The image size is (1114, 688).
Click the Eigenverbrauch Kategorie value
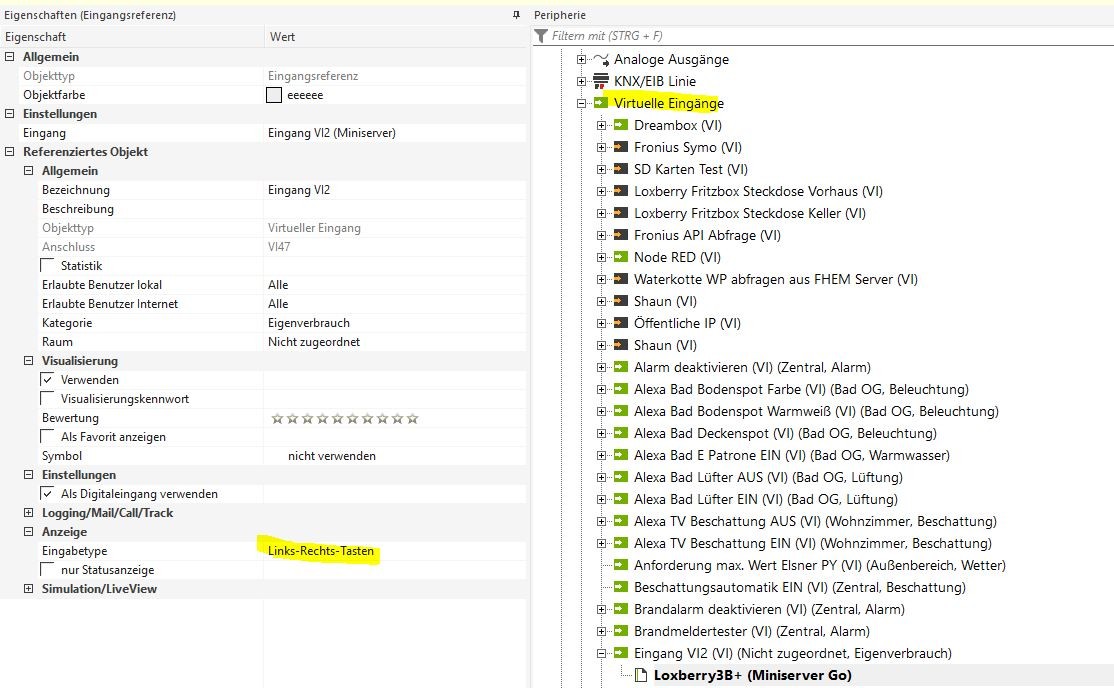(308, 323)
